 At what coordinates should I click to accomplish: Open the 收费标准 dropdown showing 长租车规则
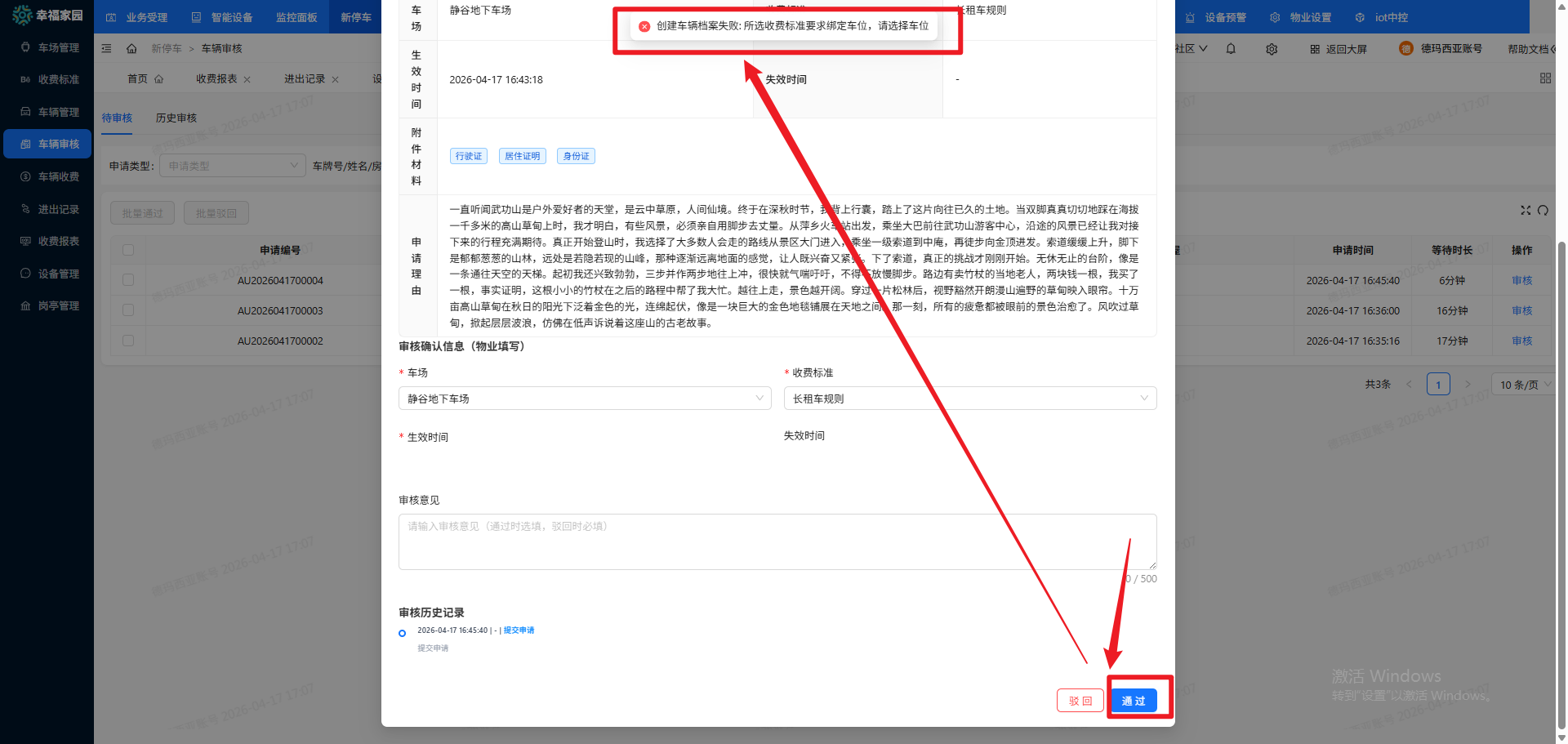tap(969, 399)
